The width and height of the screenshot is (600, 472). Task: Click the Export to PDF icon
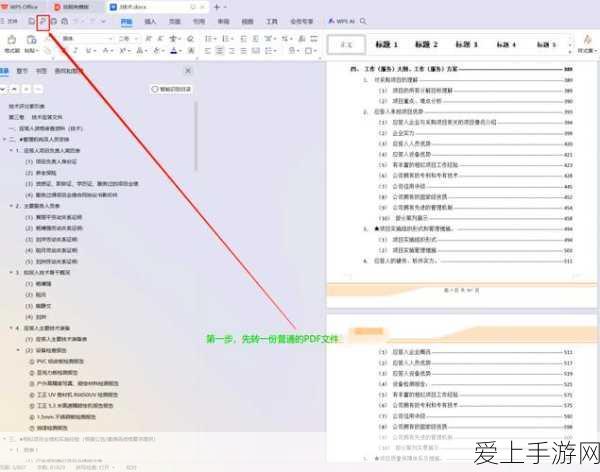coord(43,21)
